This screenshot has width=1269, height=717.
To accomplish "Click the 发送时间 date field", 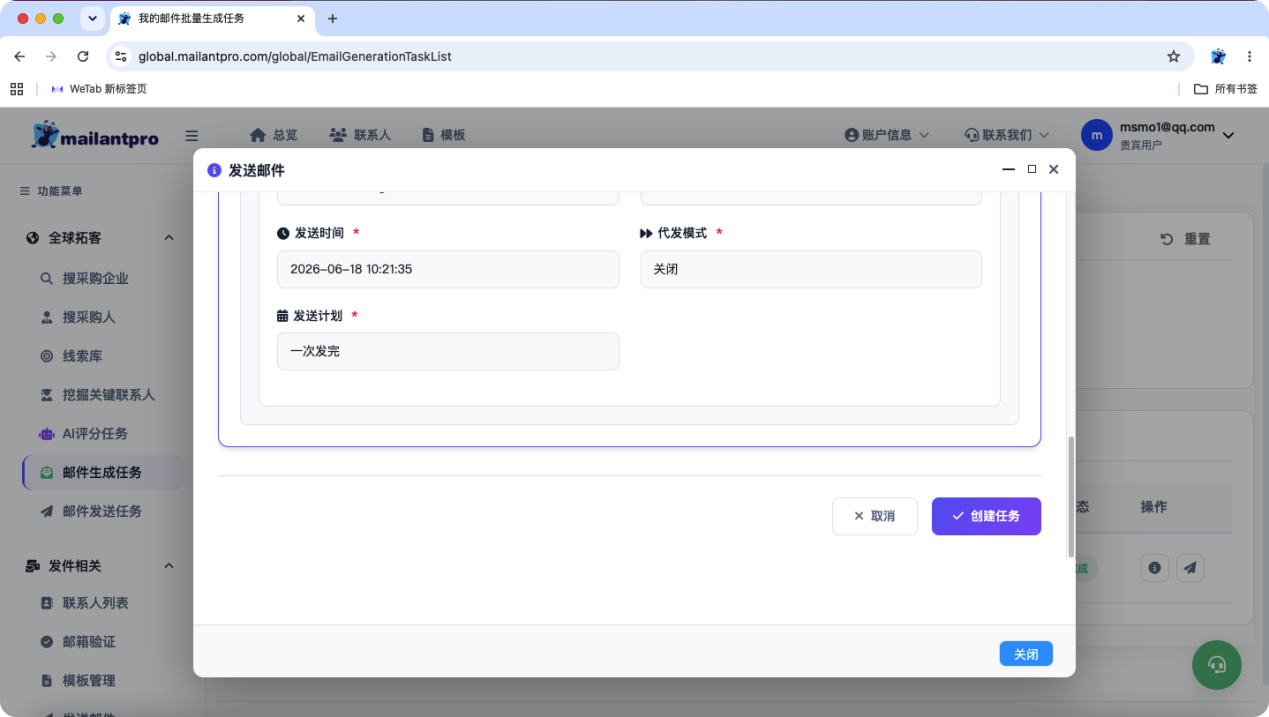I will click(448, 269).
